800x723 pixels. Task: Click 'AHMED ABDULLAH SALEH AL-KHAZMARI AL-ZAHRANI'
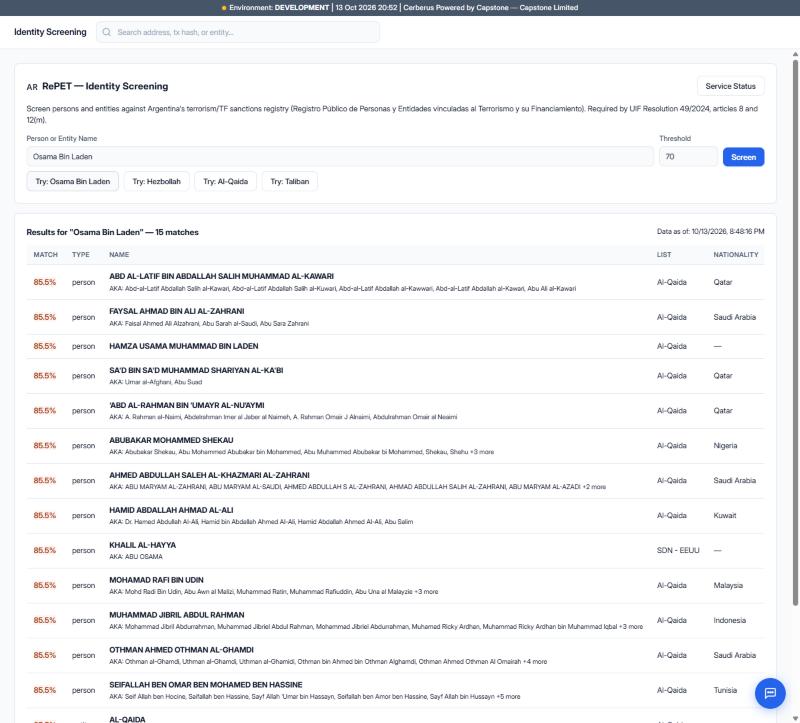[209, 475]
